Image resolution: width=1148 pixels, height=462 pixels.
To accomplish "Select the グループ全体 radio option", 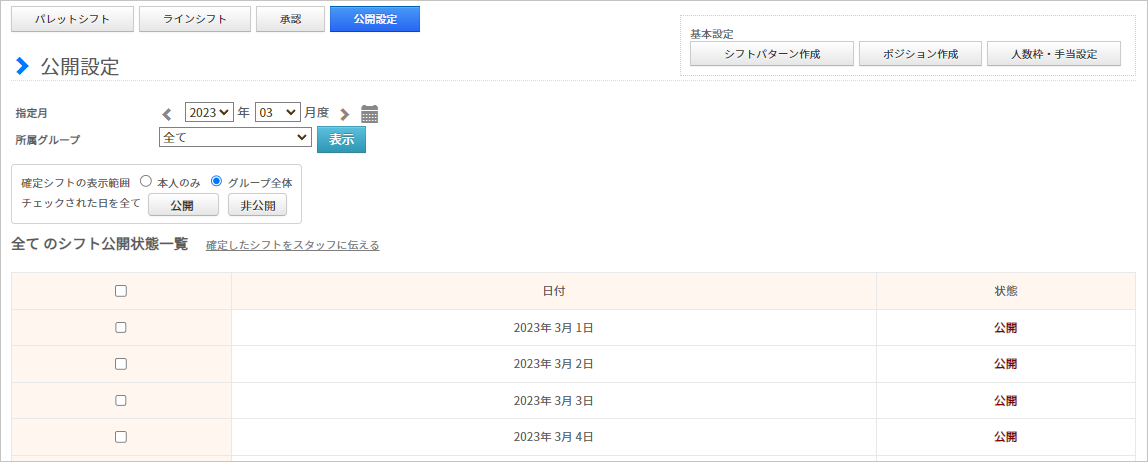I will click(216, 182).
